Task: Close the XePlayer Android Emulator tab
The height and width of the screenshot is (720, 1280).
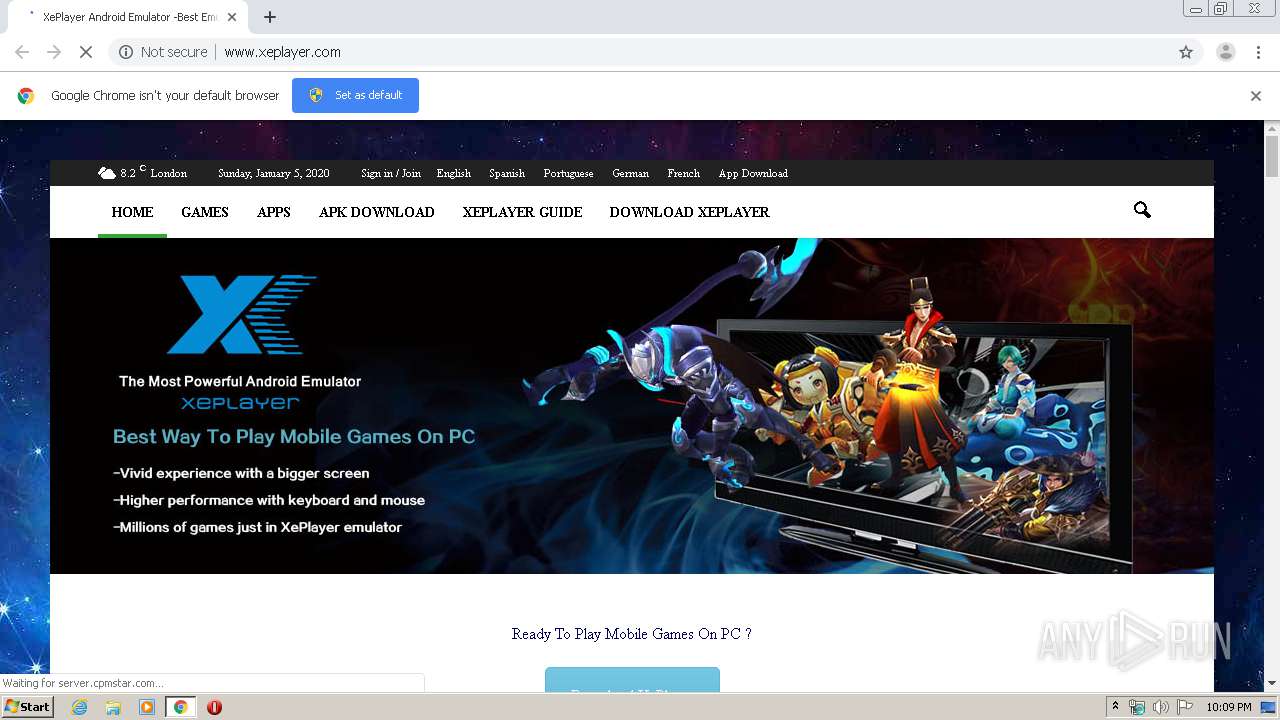Action: [233, 17]
